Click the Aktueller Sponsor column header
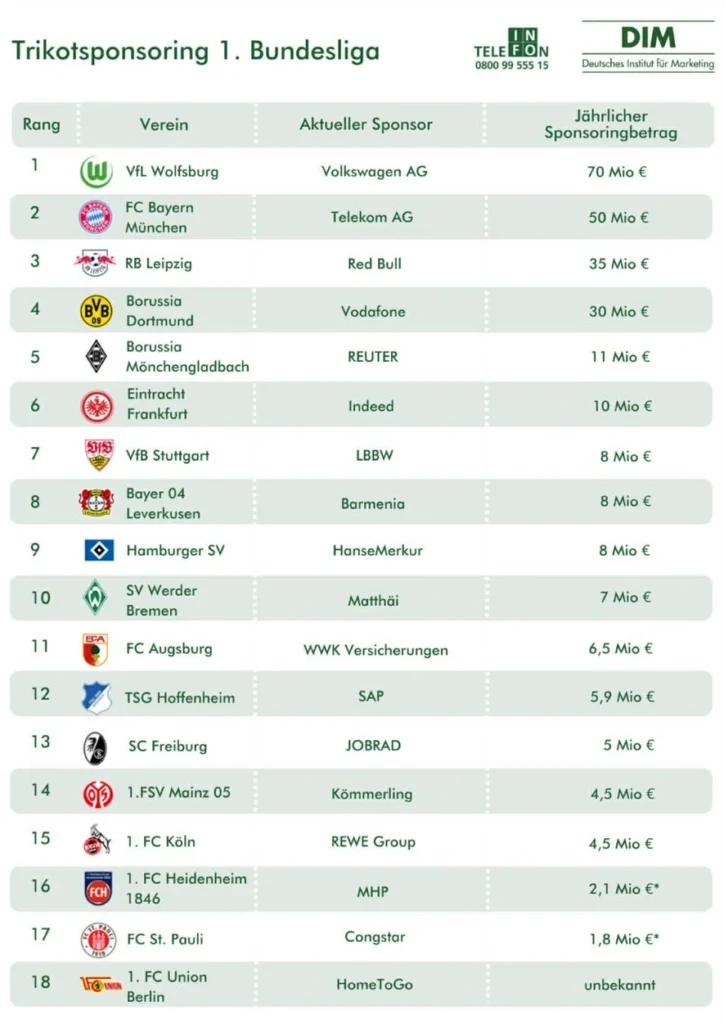The width and height of the screenshot is (724, 1024). click(x=366, y=125)
